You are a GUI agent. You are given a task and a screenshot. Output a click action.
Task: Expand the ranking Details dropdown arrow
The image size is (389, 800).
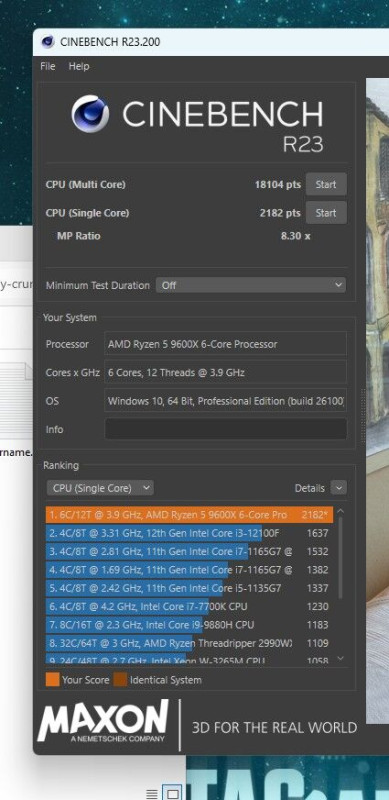click(x=338, y=488)
